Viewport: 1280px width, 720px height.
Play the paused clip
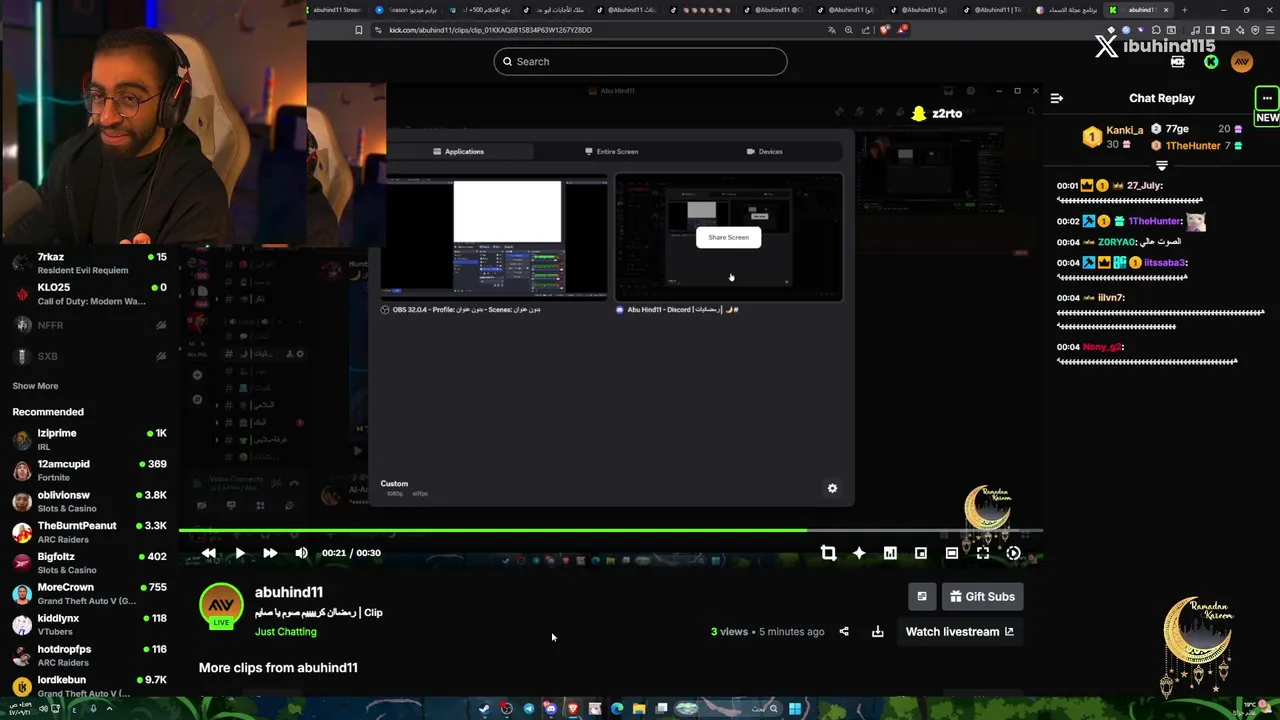click(x=240, y=553)
